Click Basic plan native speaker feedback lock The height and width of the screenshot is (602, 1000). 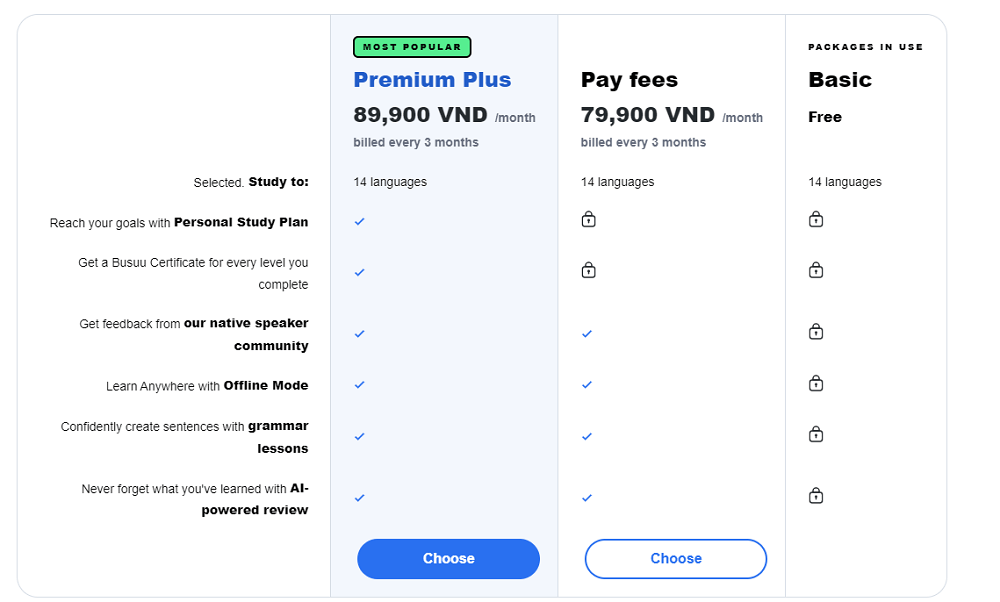click(x=816, y=332)
